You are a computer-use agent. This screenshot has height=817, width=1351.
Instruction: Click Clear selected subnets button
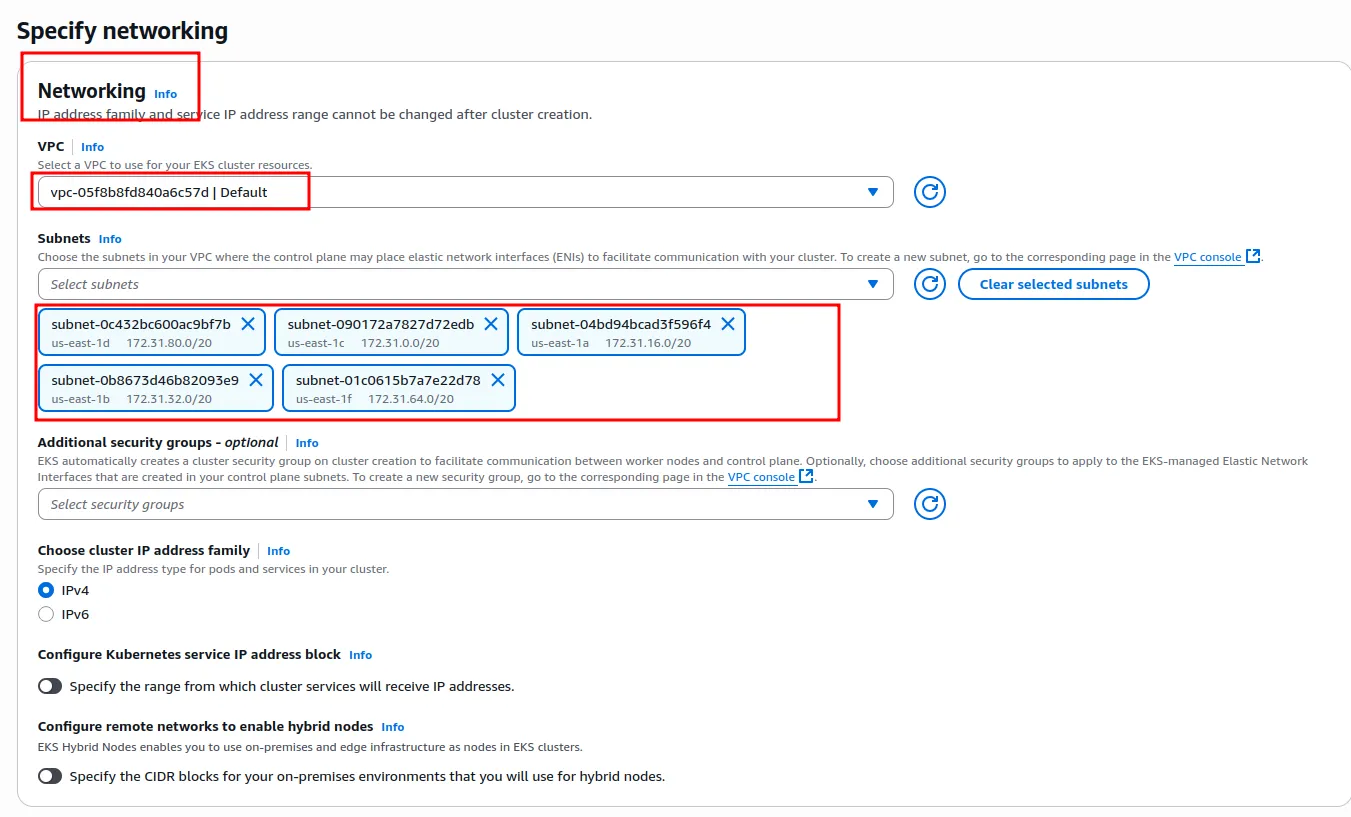coord(1054,284)
